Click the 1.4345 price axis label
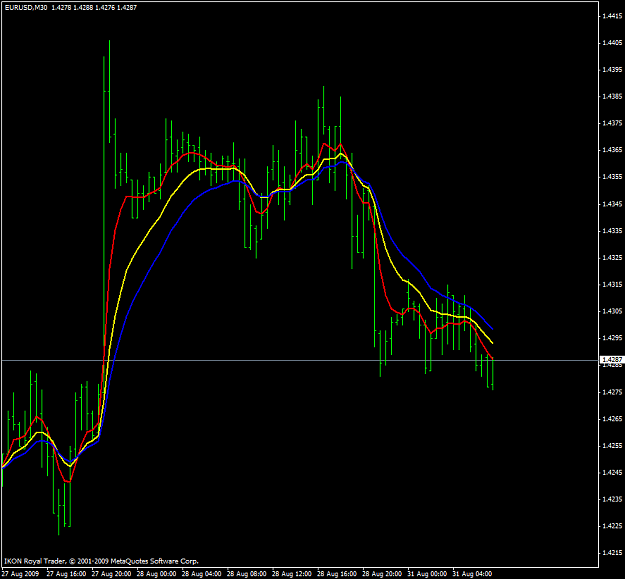 (x=612, y=204)
